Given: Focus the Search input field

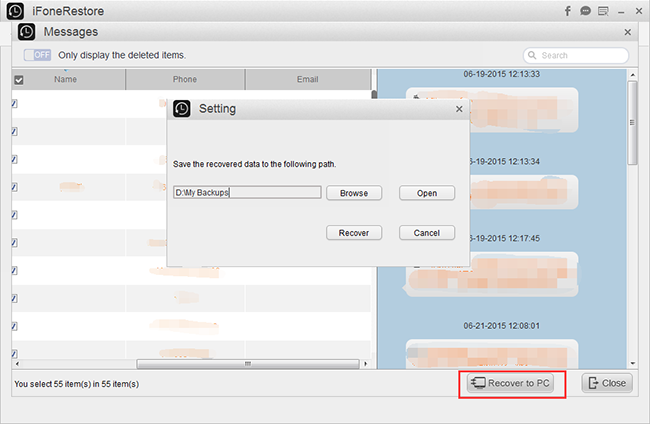Looking at the screenshot, I should (x=576, y=55).
